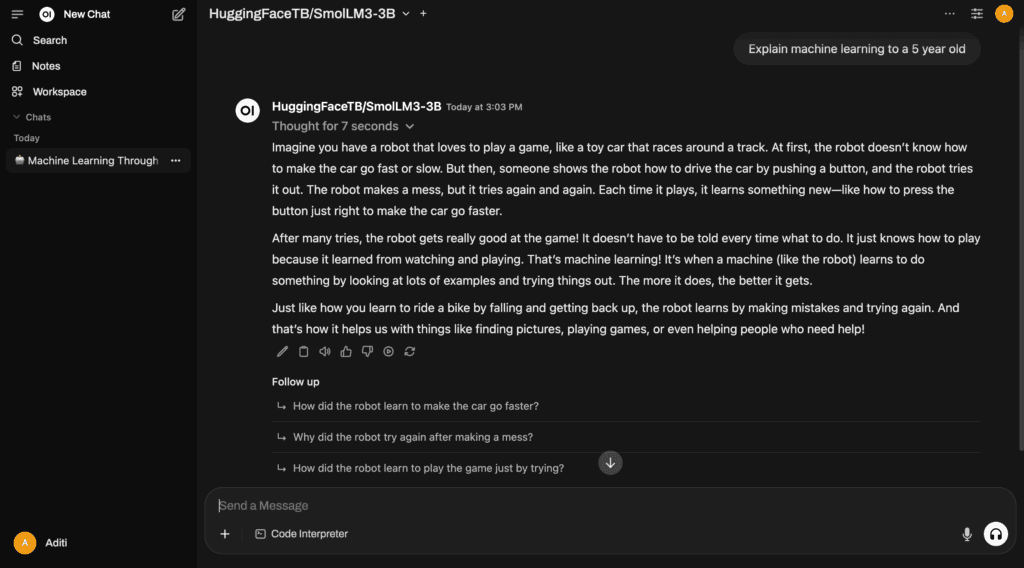Collapse the Chats section in sidebar
Screen dimensions: 1024x568
pyautogui.click(x=31, y=117)
